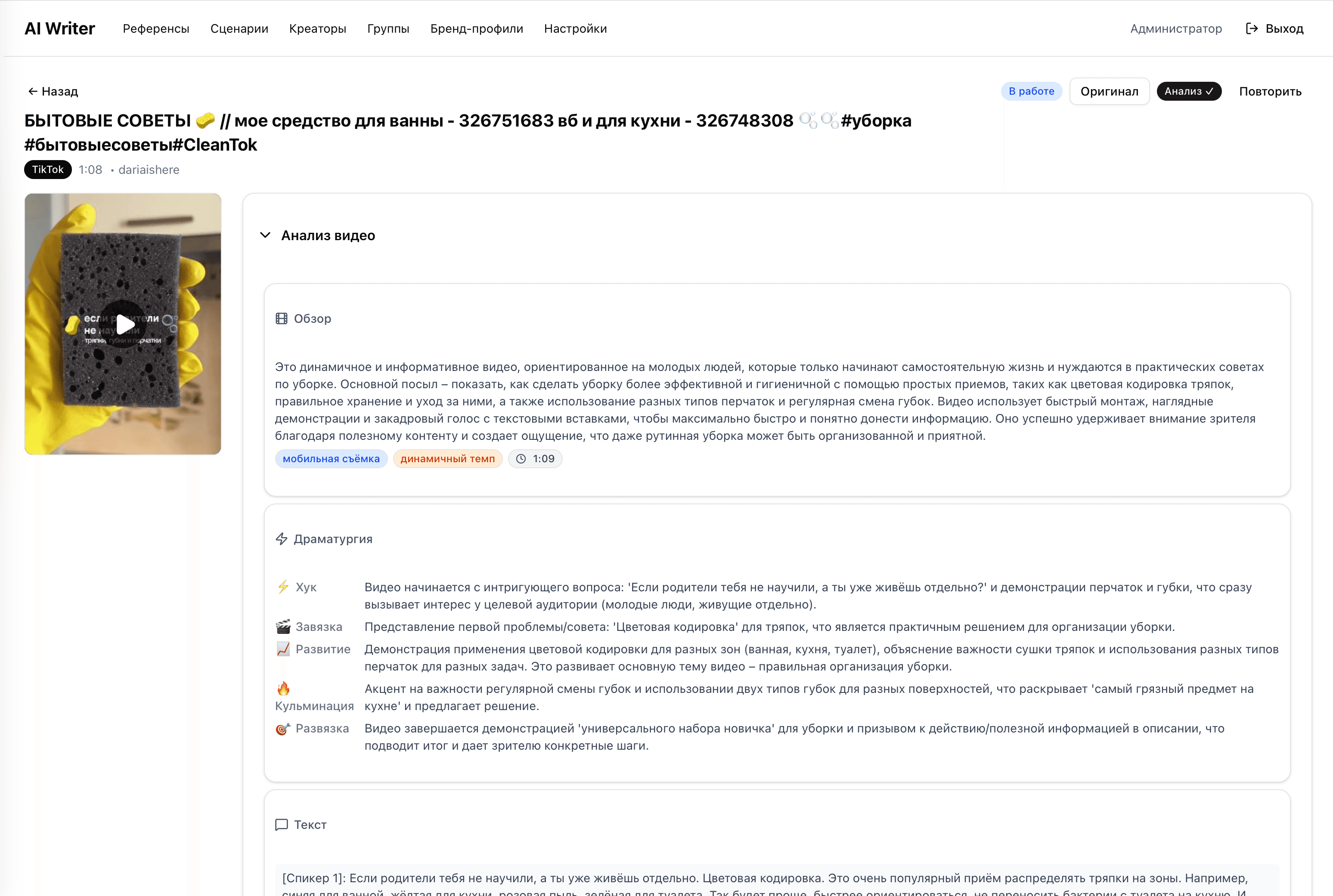This screenshot has height=896, width=1333.
Task: Click the clapperboard icon by Завязка
Action: coord(283,627)
